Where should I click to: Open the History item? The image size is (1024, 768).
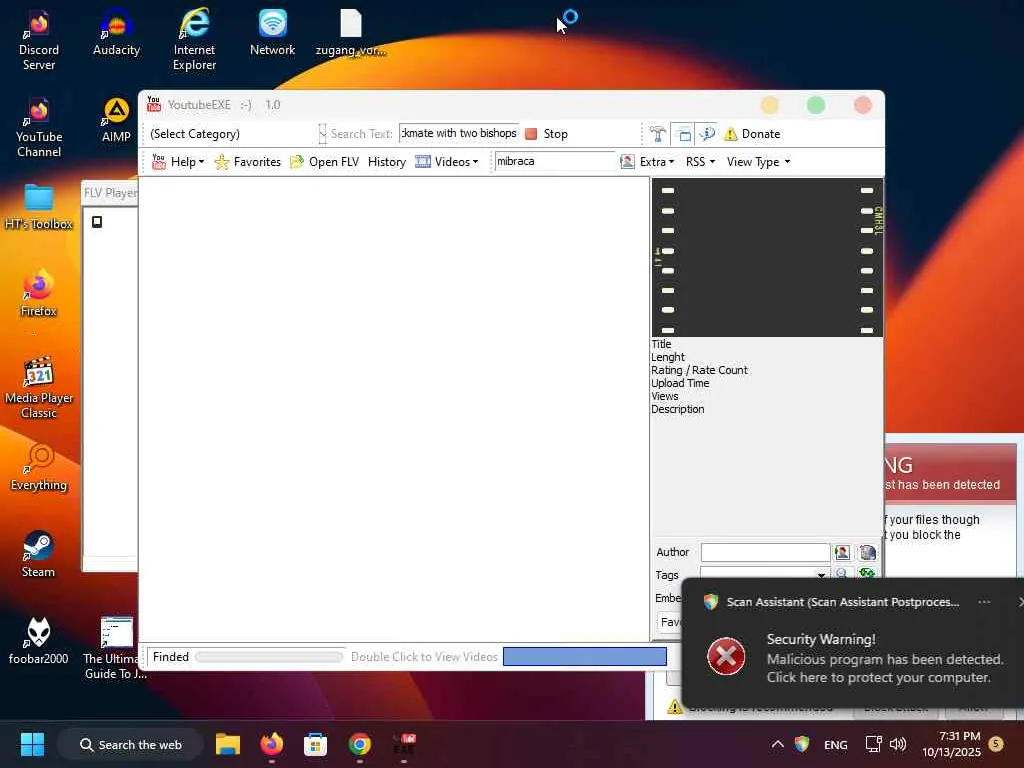point(387,161)
